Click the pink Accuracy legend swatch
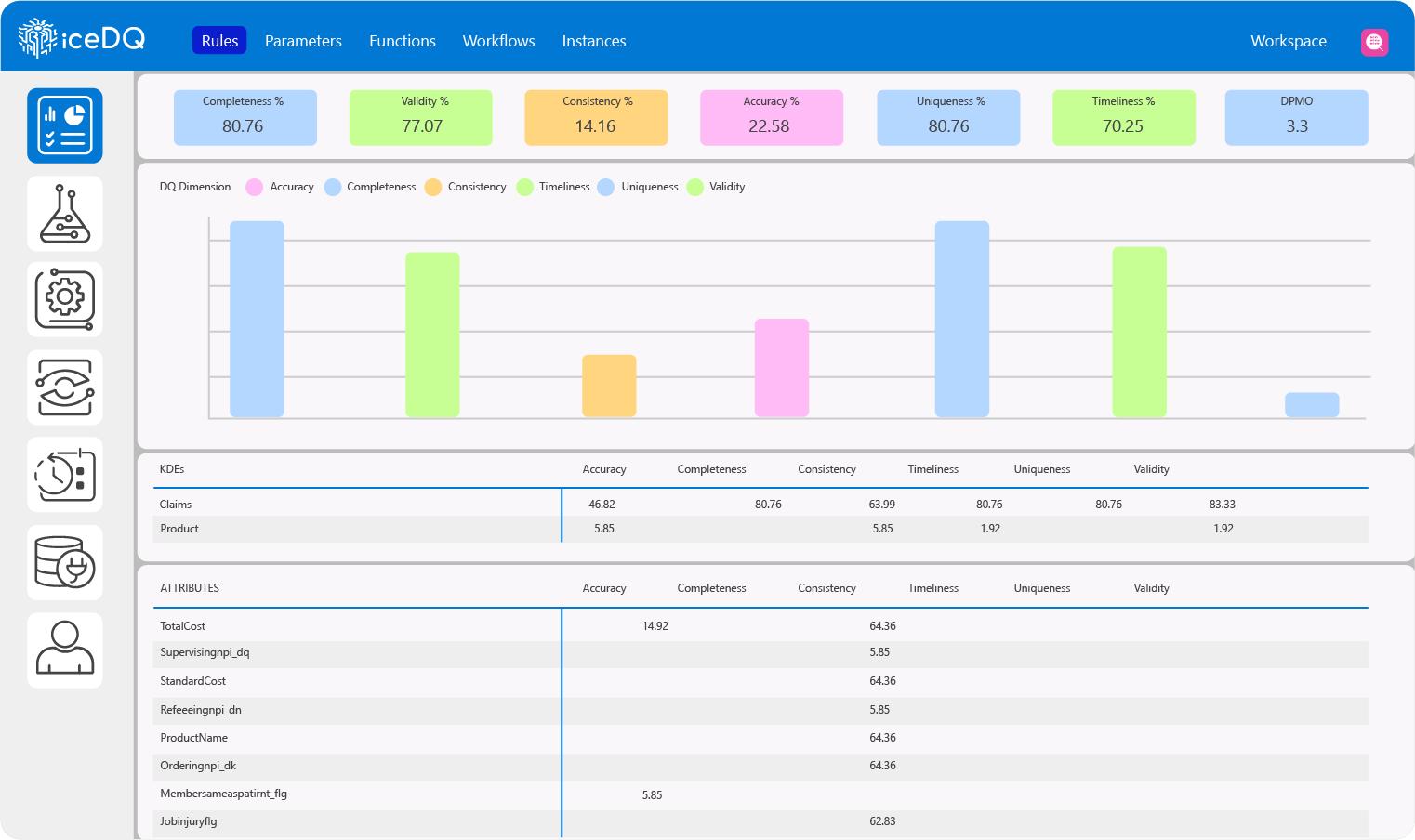The height and width of the screenshot is (840, 1415). (x=254, y=187)
